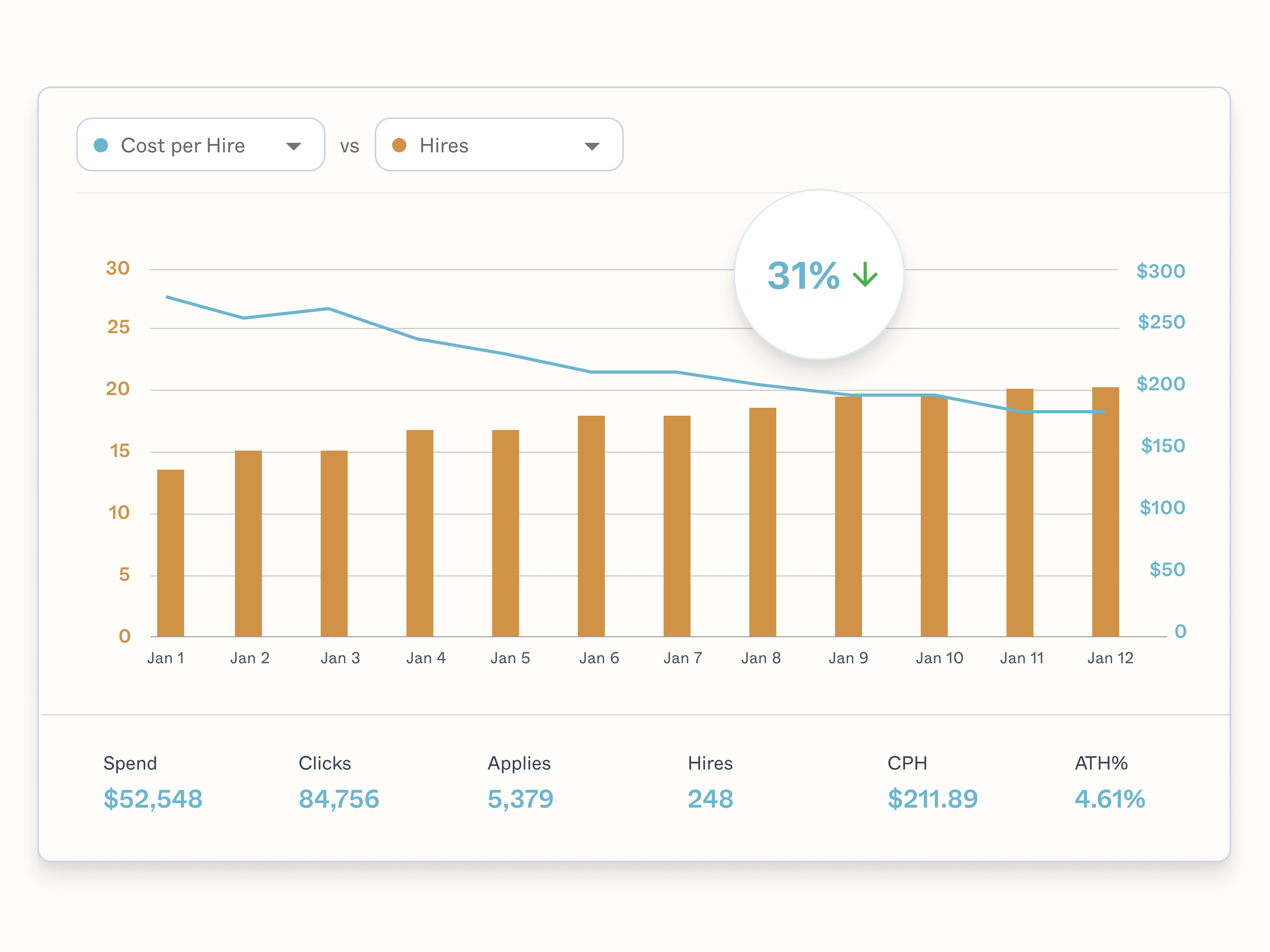This screenshot has height=952, width=1270.
Task: Click the Spend value $52,548
Action: coord(153,799)
